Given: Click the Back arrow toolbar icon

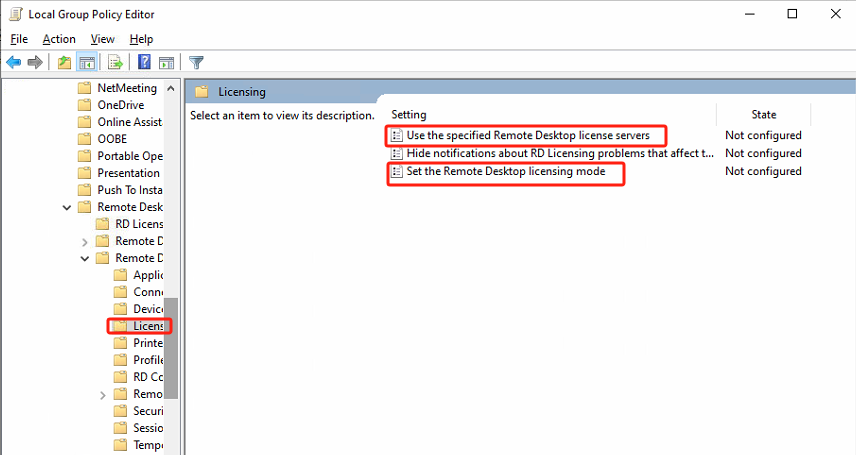Looking at the screenshot, I should pyautogui.click(x=14, y=62).
